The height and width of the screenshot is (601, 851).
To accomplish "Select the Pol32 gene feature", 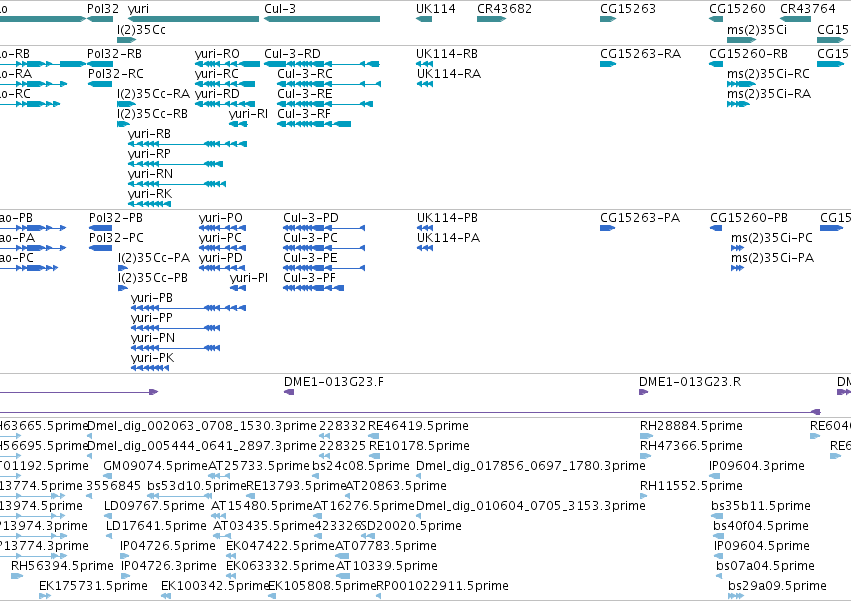I will (100, 19).
